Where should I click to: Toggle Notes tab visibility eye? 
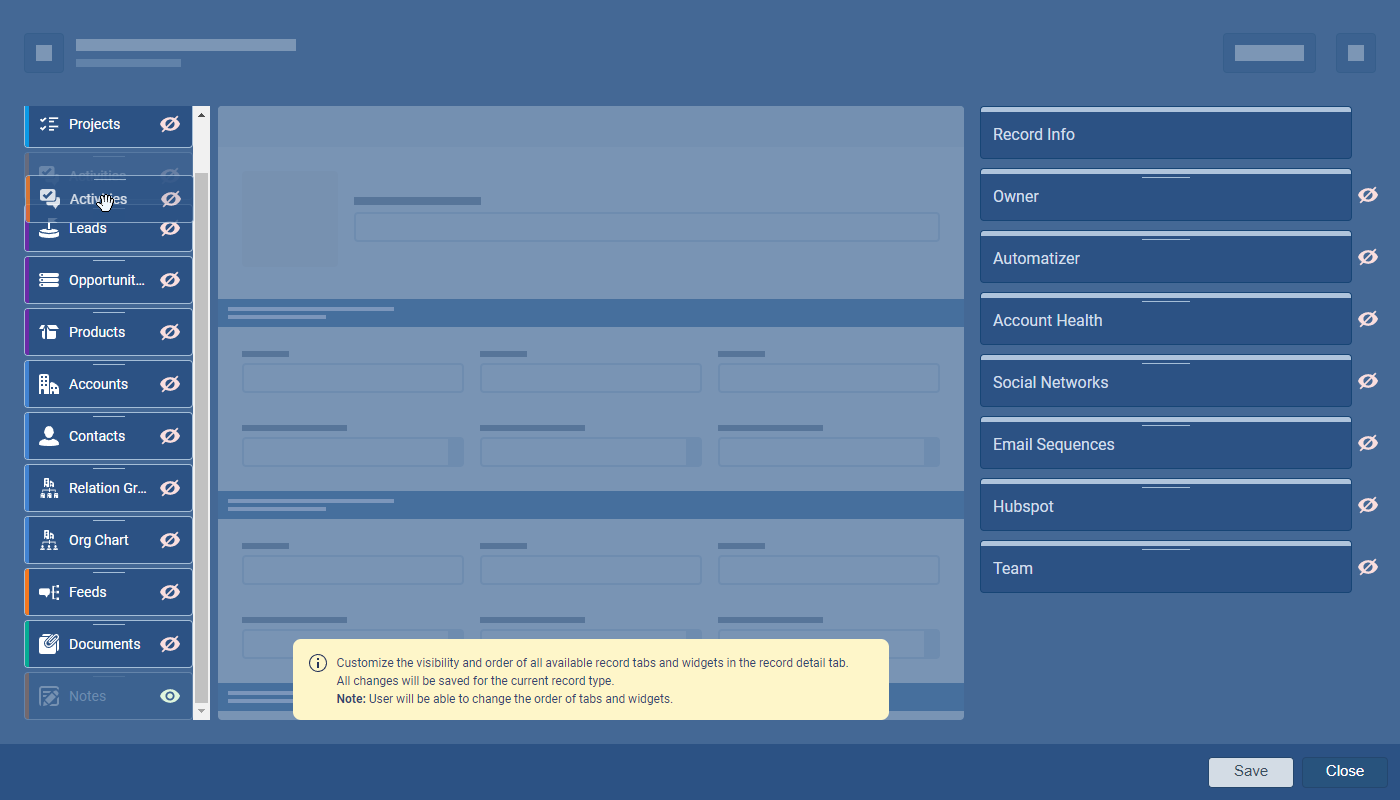170,696
